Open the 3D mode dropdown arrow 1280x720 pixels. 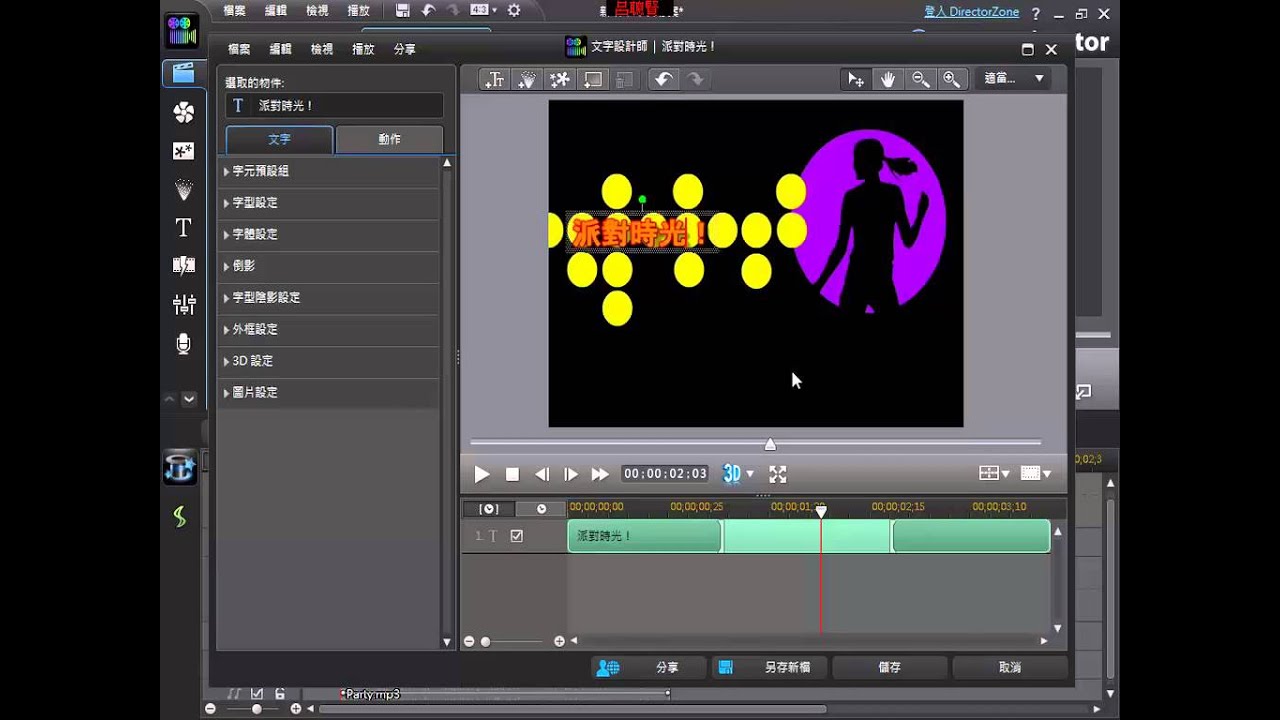tap(750, 474)
